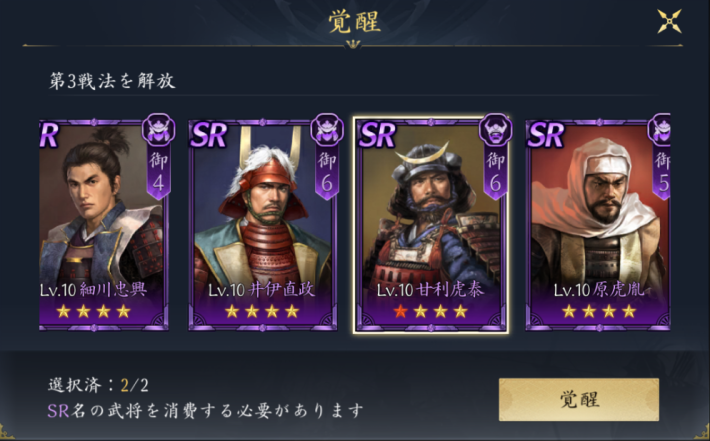Click the Lv.10 井伊直政 name label

coord(261,290)
